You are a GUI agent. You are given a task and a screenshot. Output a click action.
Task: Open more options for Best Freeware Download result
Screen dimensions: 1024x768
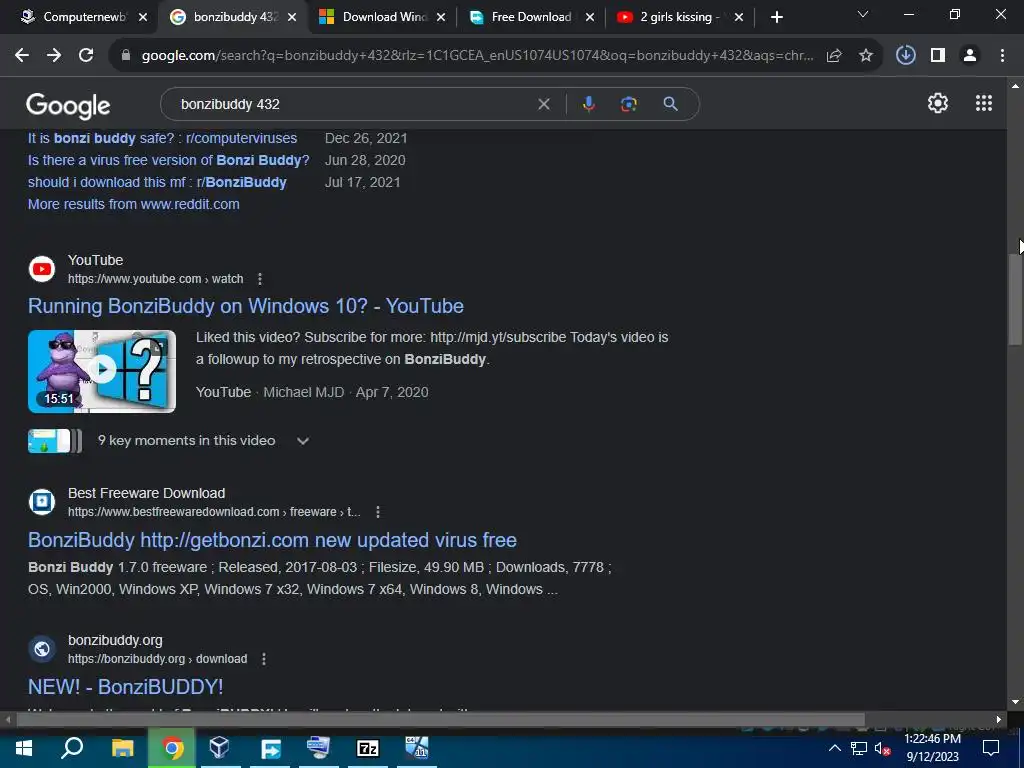[x=377, y=512]
